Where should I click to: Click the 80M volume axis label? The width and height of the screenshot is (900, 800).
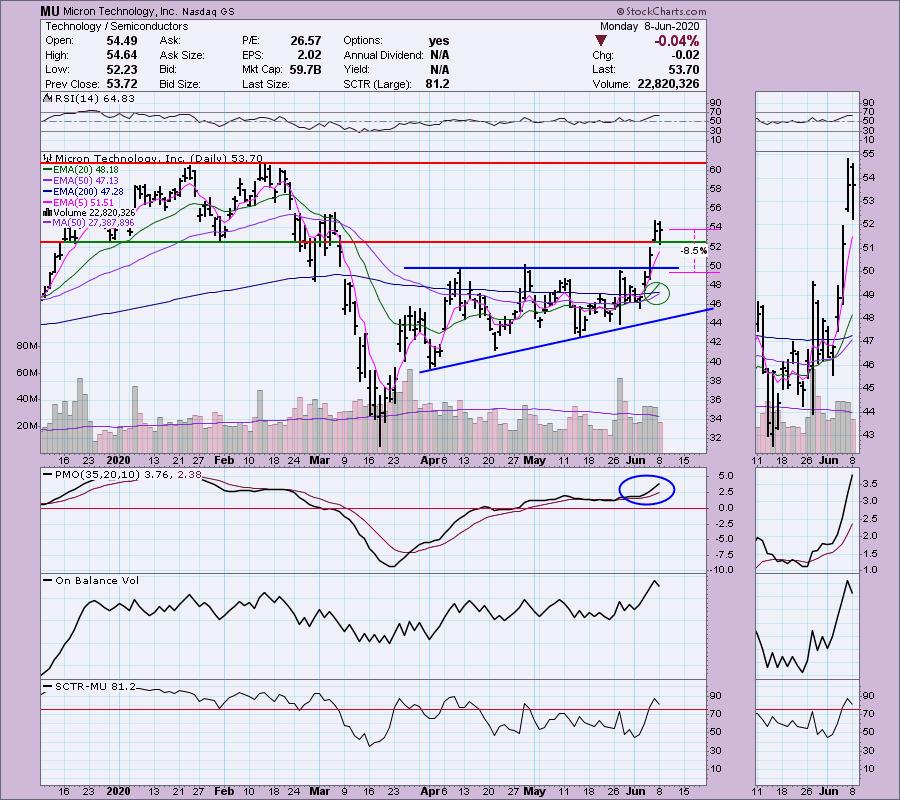28,346
